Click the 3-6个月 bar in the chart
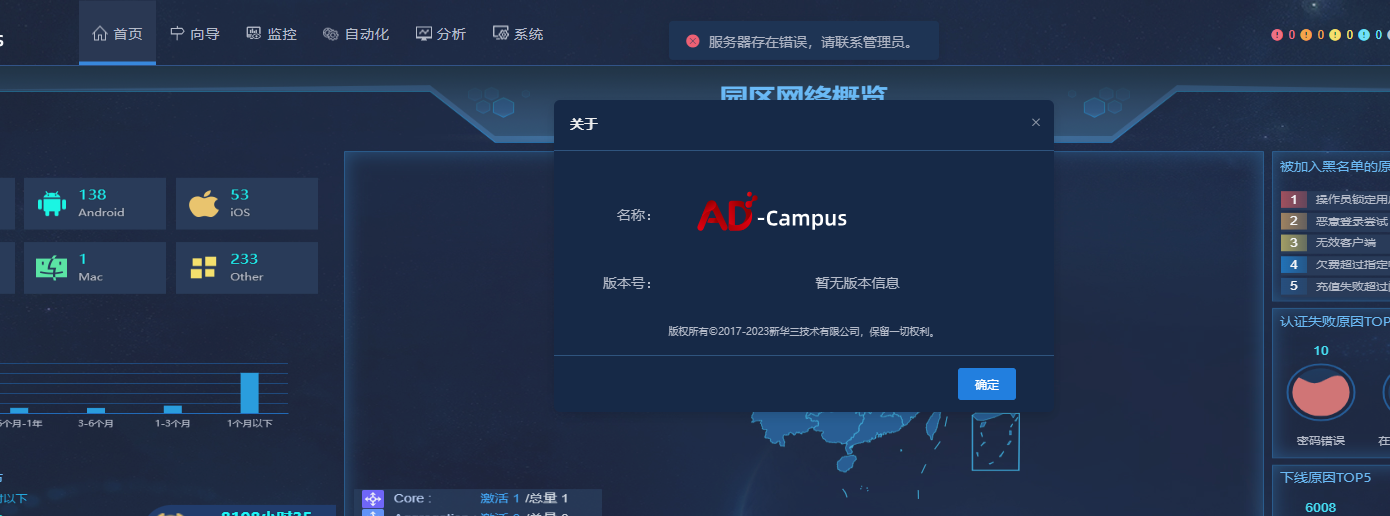1390x516 pixels. click(x=96, y=410)
